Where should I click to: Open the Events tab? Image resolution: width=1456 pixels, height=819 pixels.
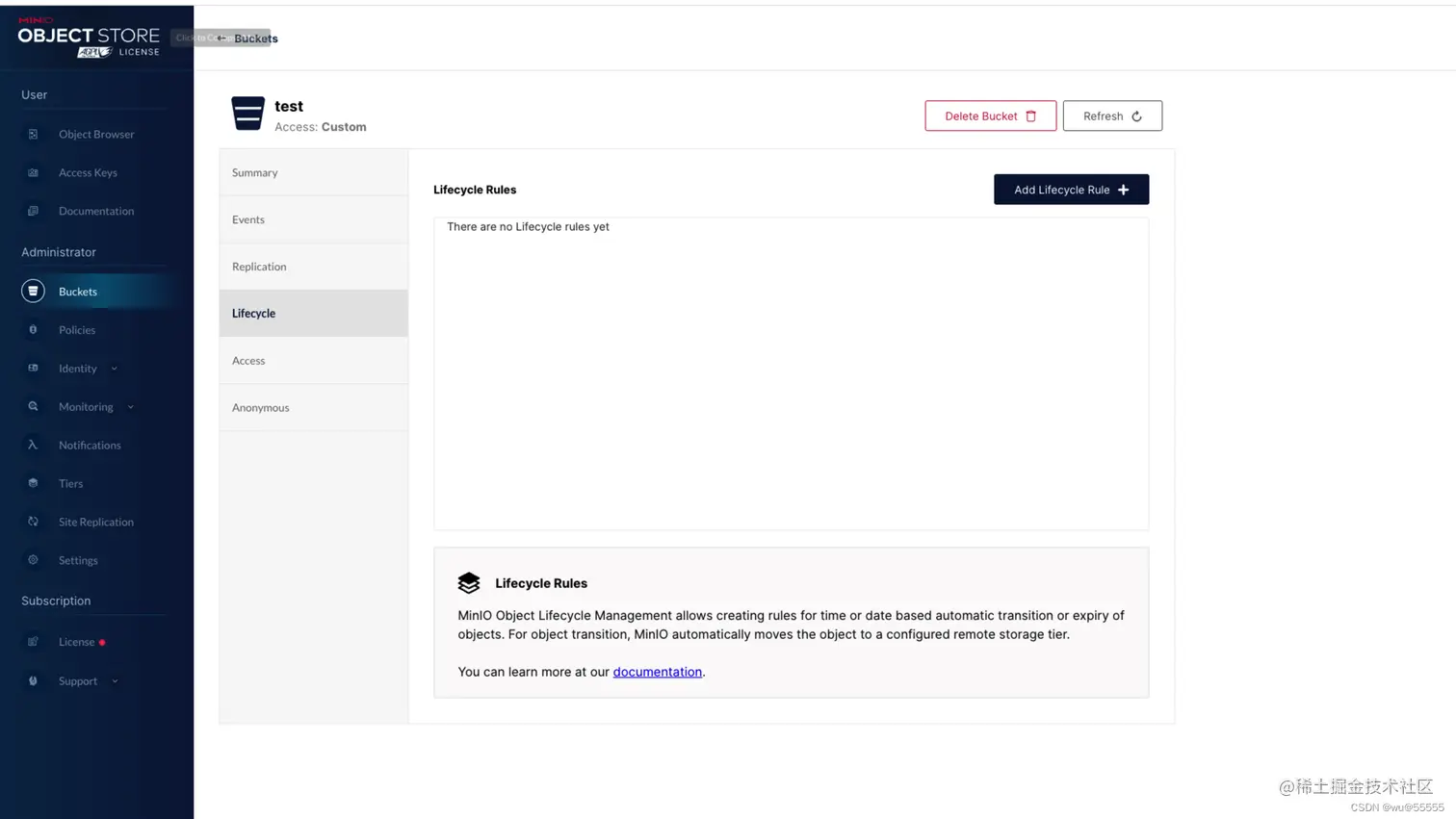pos(313,219)
